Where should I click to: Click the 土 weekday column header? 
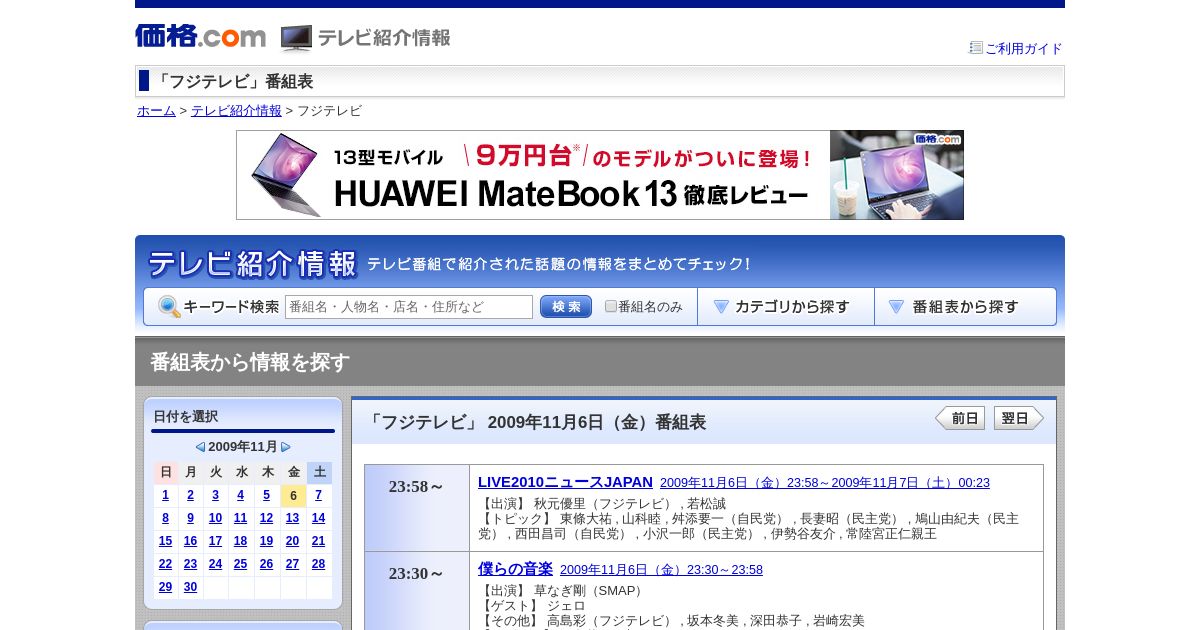tap(319, 472)
